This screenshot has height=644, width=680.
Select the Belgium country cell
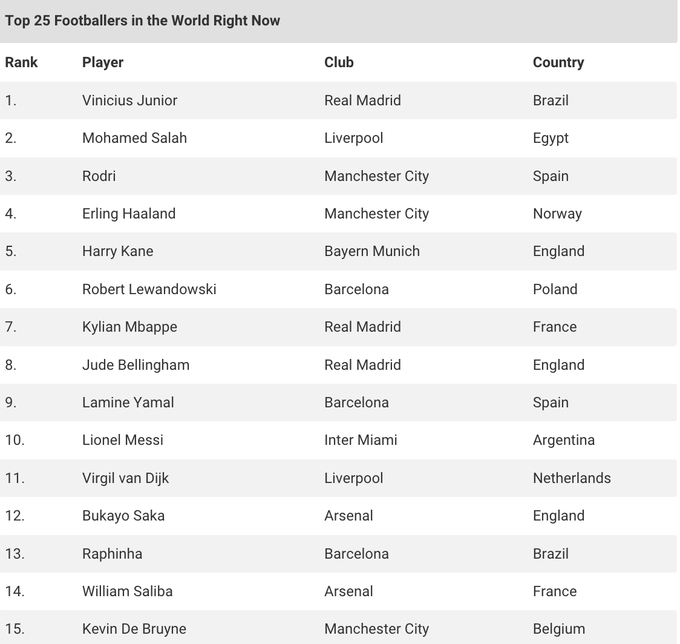coord(559,629)
